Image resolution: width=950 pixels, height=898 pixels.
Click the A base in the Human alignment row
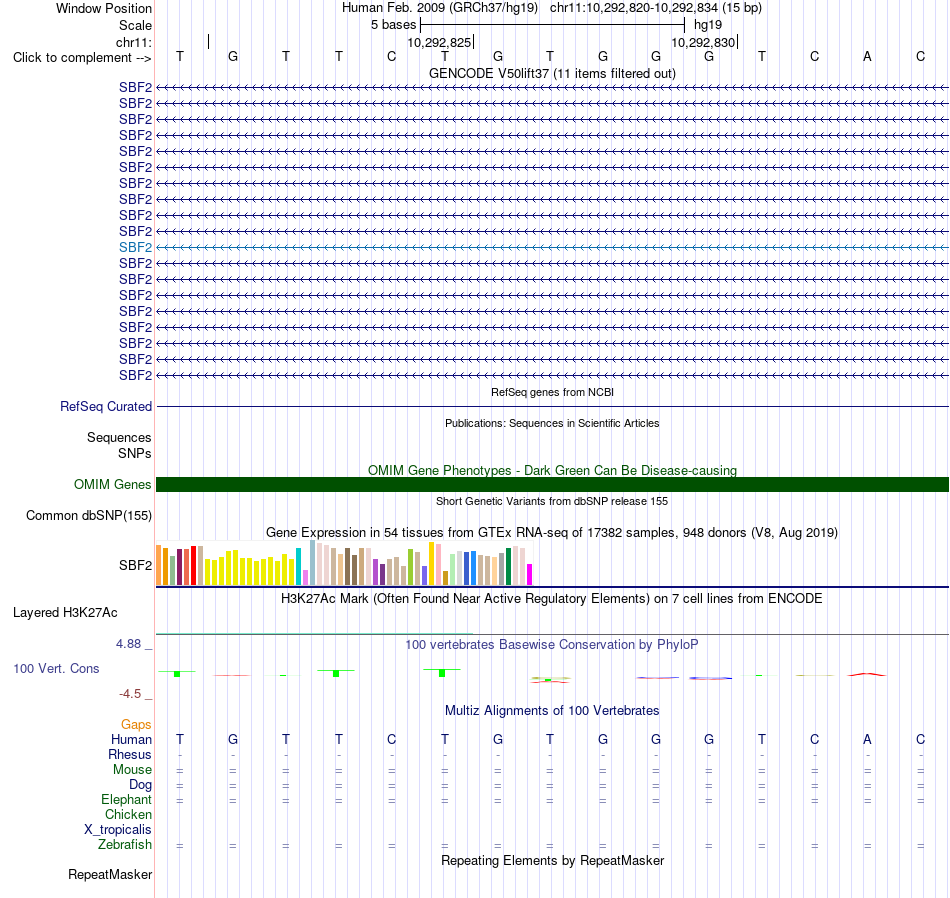[x=867, y=739]
